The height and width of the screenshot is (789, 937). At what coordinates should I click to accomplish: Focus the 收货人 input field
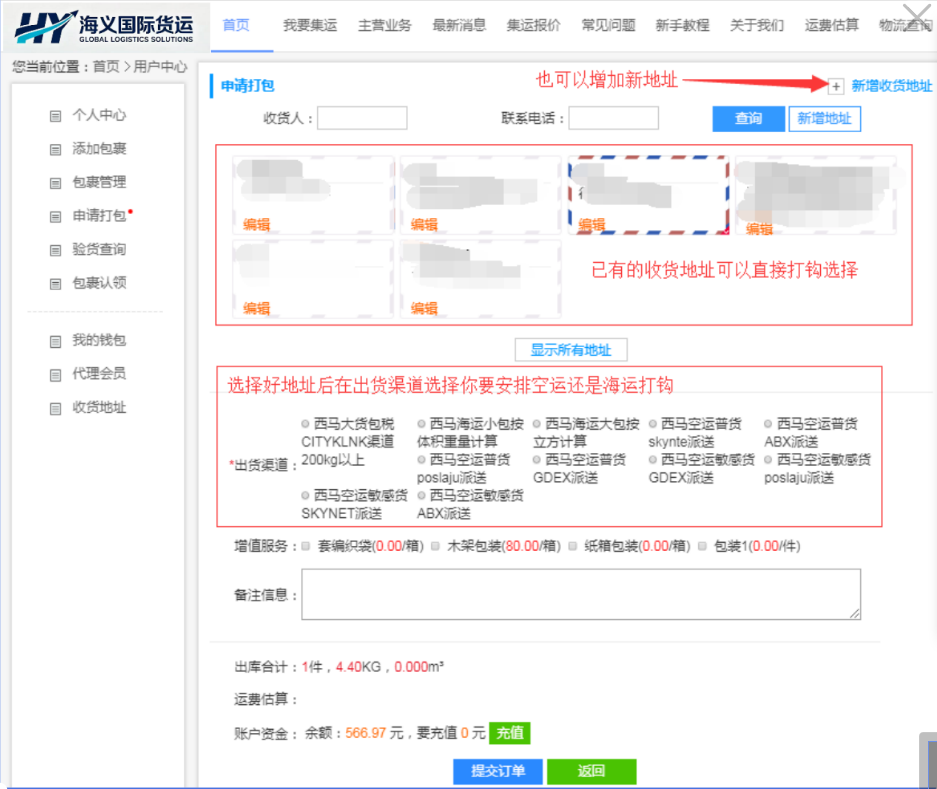pos(362,118)
